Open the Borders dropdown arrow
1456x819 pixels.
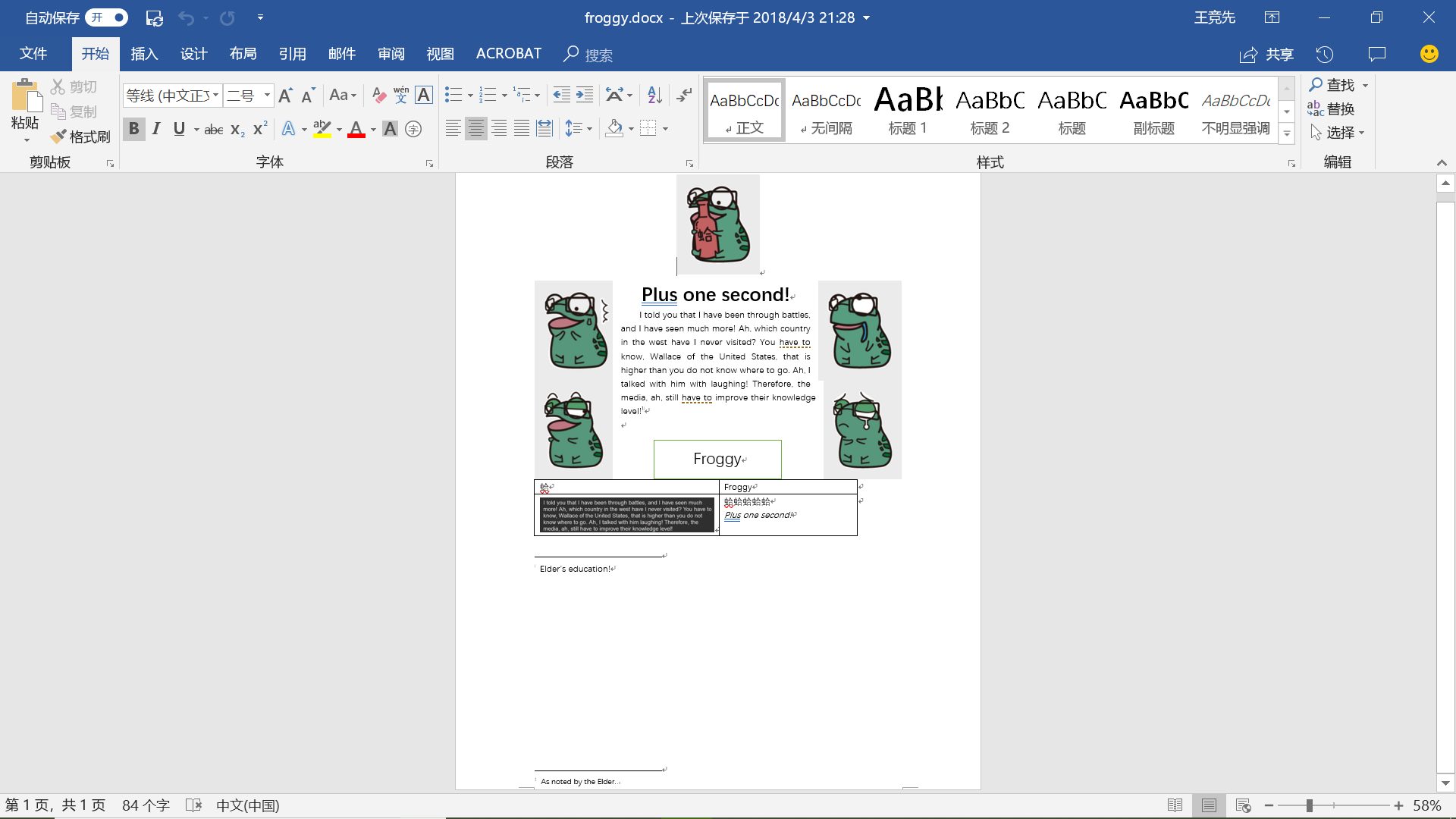pyautogui.click(x=665, y=129)
